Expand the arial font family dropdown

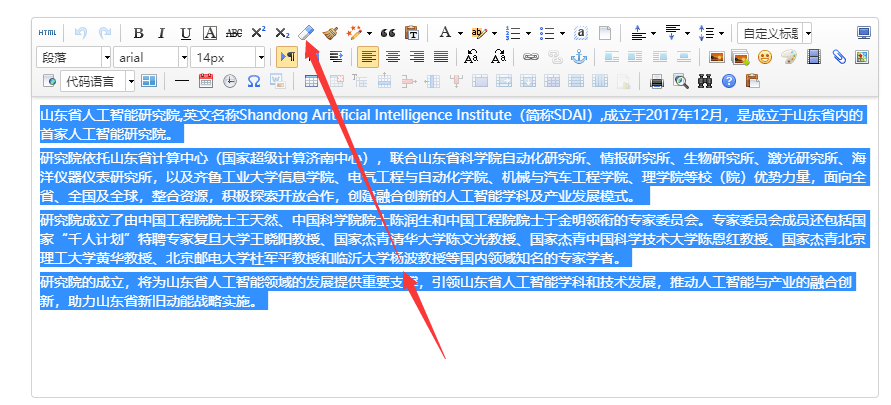tap(151, 57)
